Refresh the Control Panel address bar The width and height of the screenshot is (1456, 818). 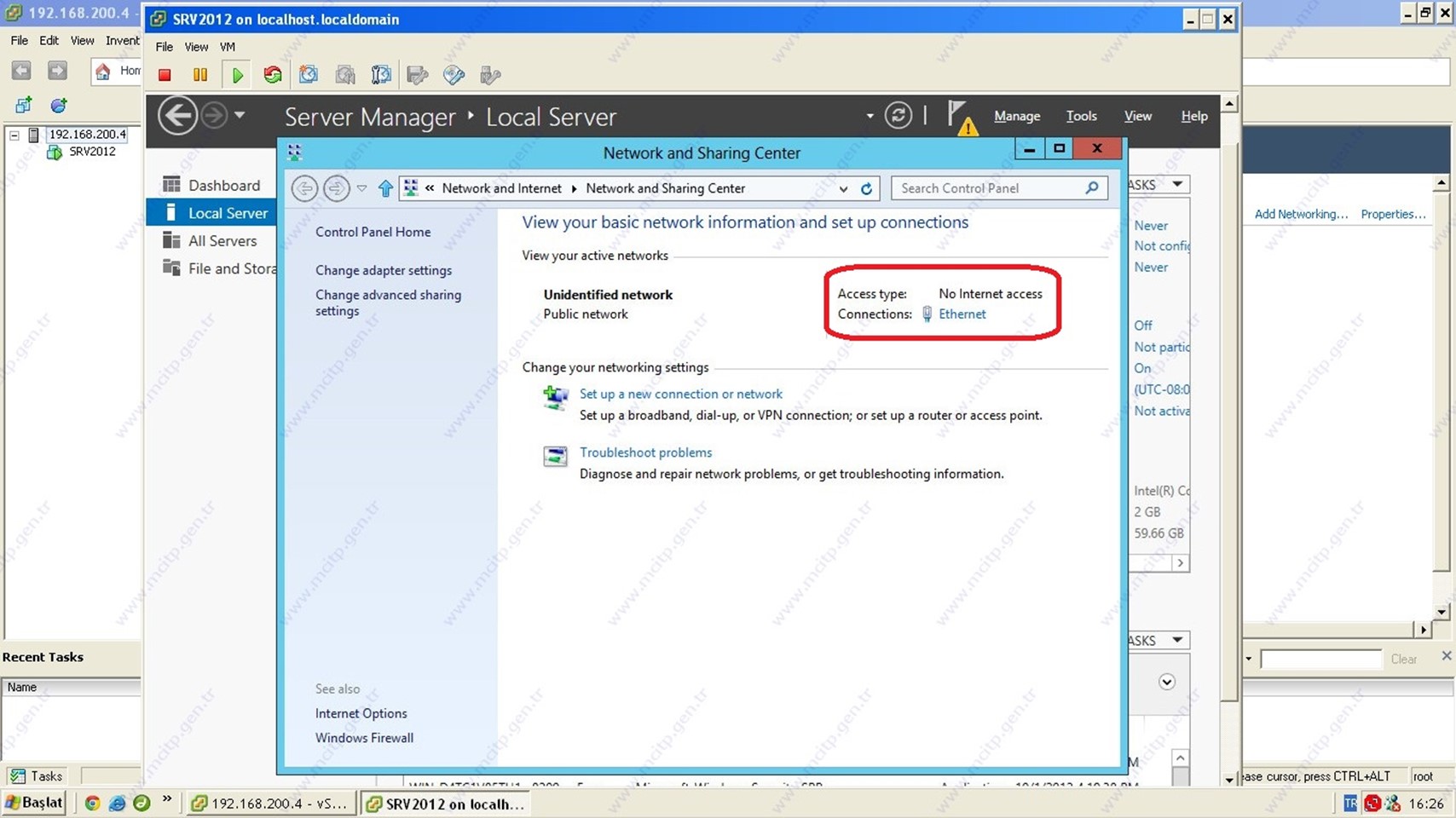[x=866, y=188]
